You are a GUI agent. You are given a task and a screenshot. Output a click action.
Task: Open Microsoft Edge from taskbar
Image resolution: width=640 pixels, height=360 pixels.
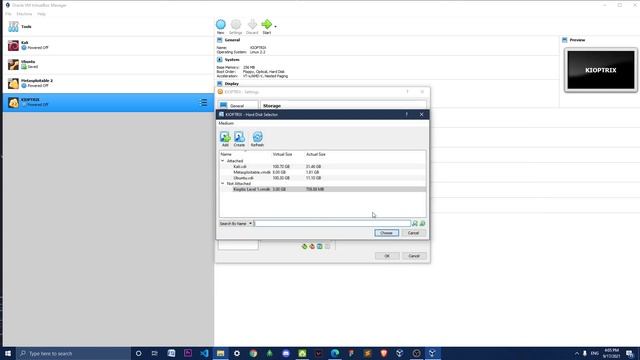[x=335, y=353]
